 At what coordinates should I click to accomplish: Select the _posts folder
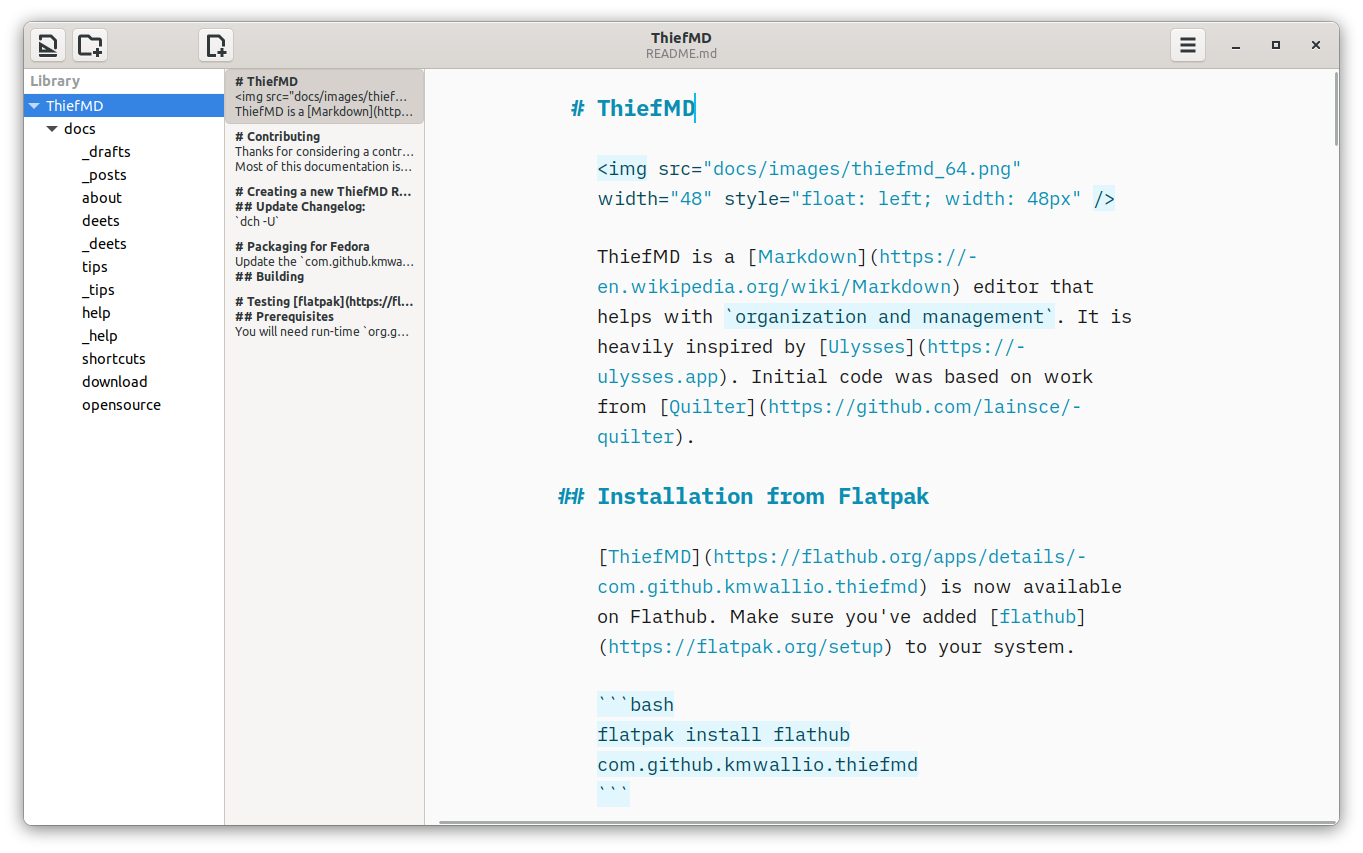coord(104,175)
